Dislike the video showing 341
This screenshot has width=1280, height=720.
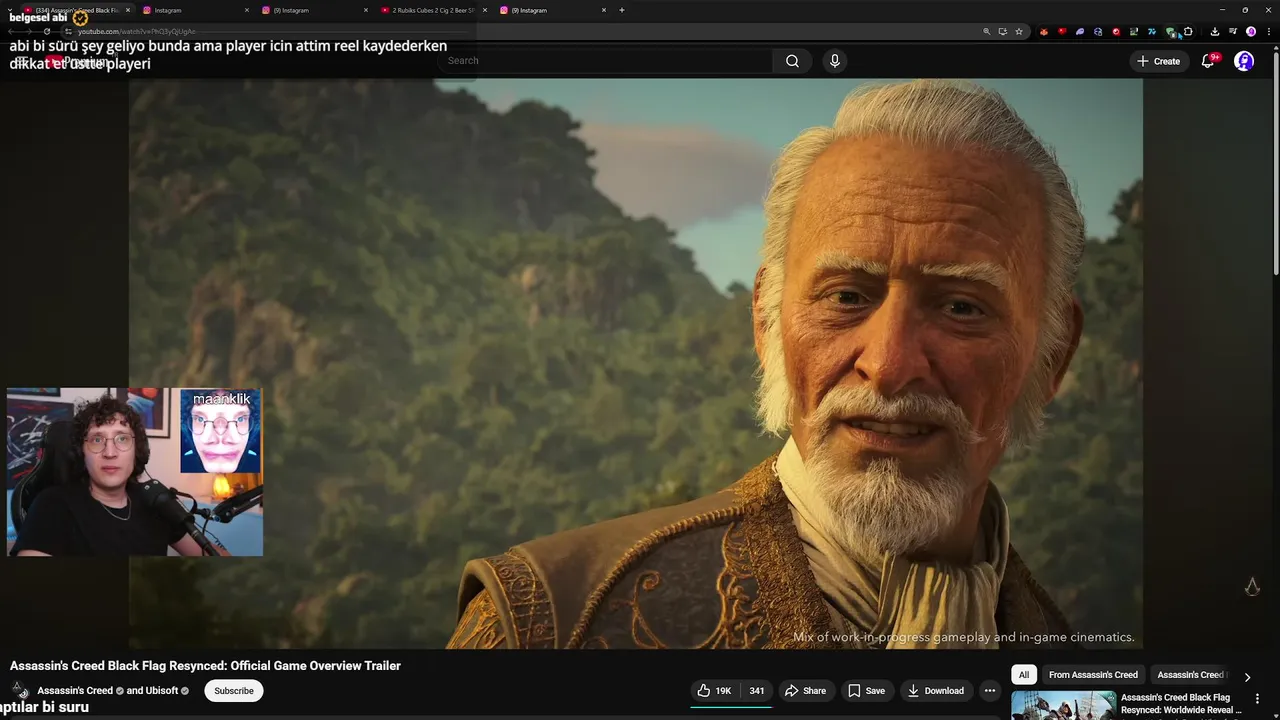757,691
